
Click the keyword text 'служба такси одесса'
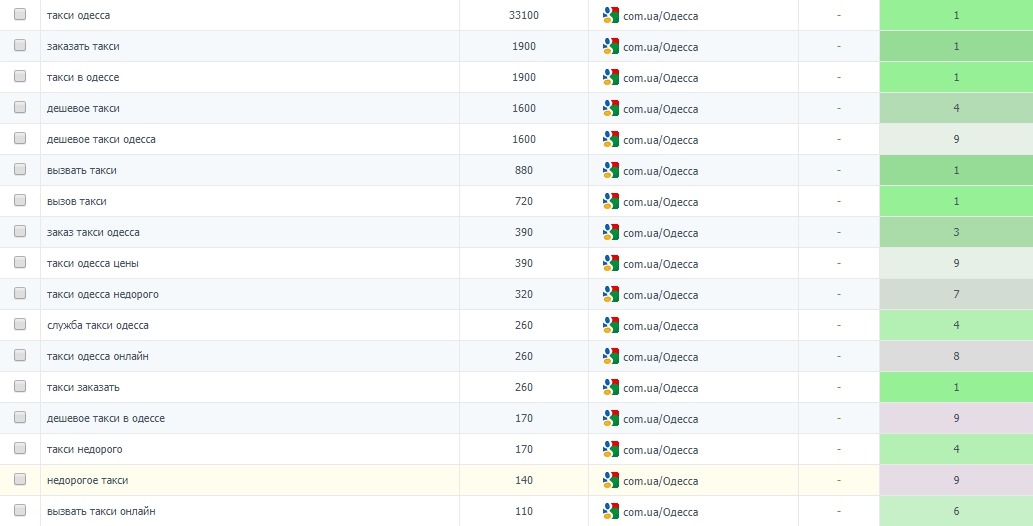pyautogui.click(x=98, y=325)
